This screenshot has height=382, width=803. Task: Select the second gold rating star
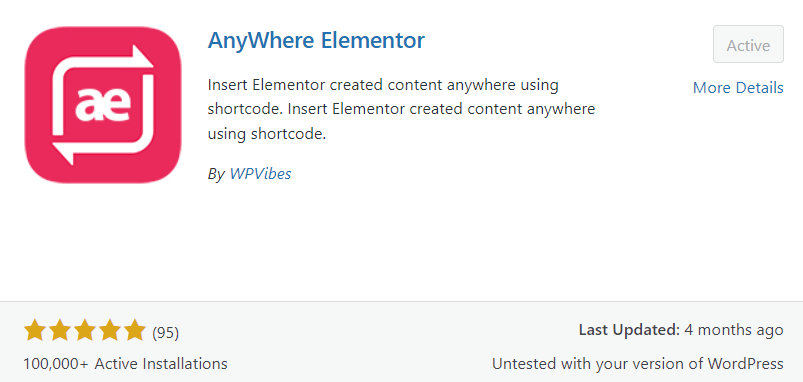tap(59, 330)
